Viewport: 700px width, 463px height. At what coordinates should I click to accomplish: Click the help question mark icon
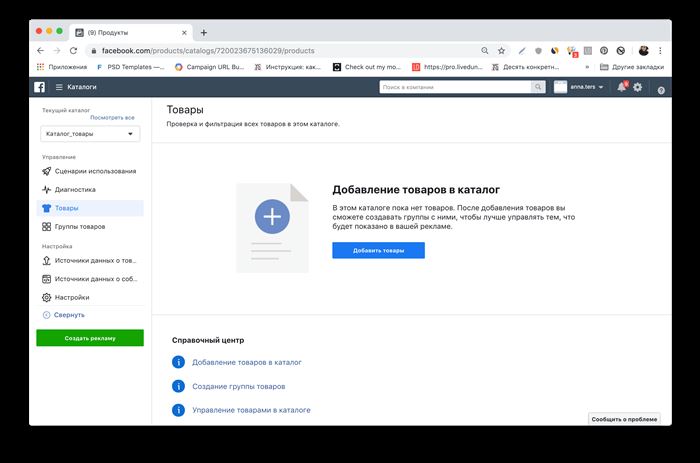pos(661,90)
